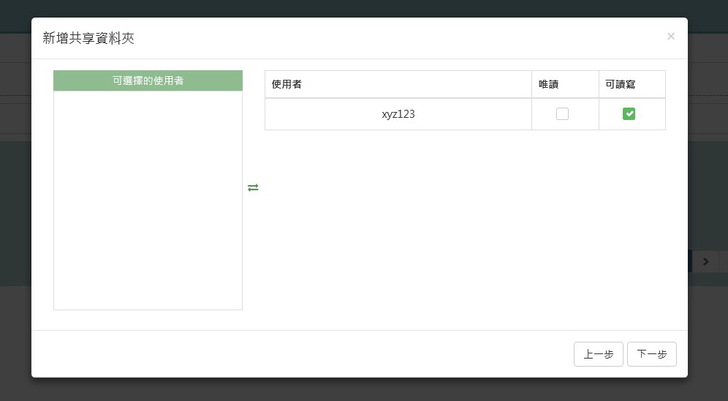Click the 唯讀 column header
Viewport: 728px width, 401px height.
tap(548, 84)
